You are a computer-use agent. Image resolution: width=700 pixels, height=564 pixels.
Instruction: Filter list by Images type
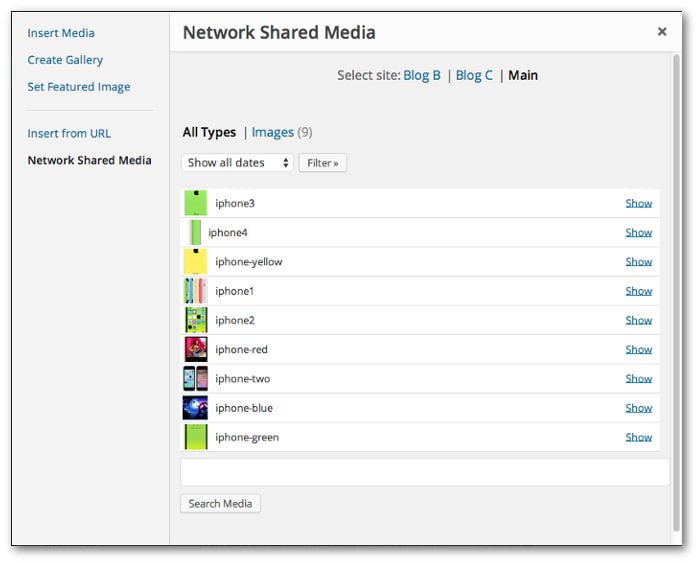tap(273, 132)
